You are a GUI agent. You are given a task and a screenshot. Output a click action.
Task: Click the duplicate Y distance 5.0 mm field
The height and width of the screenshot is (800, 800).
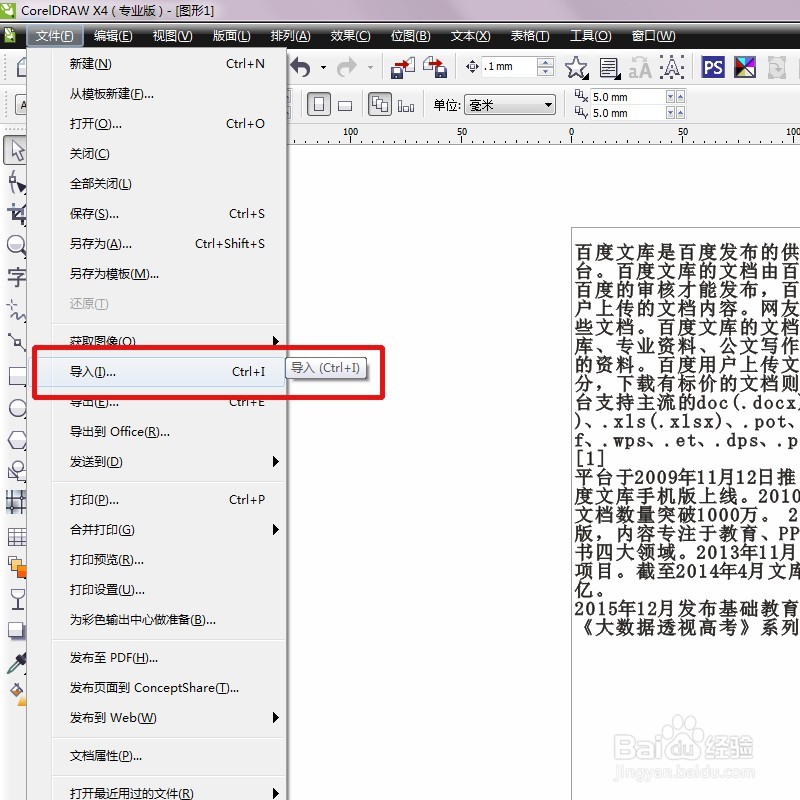tap(628, 113)
